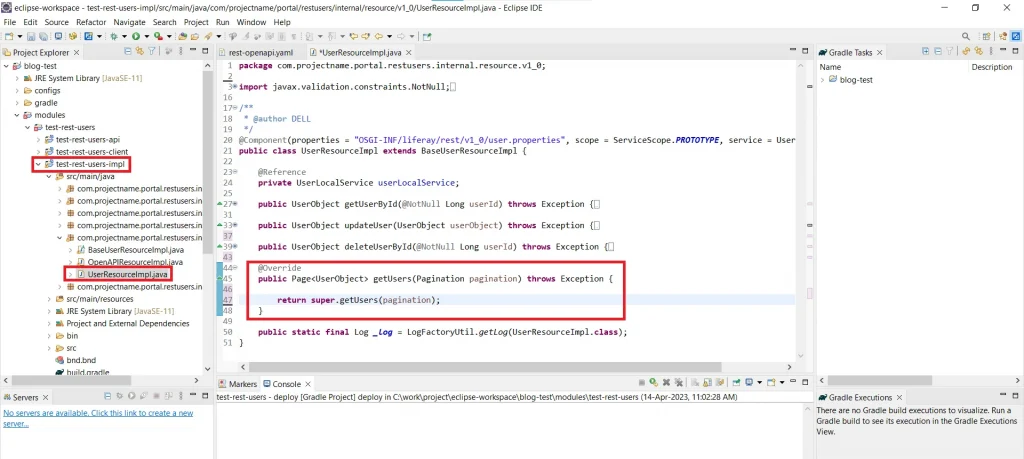Toggle Link to Selection in Gradle Tasks view

[x=978, y=52]
